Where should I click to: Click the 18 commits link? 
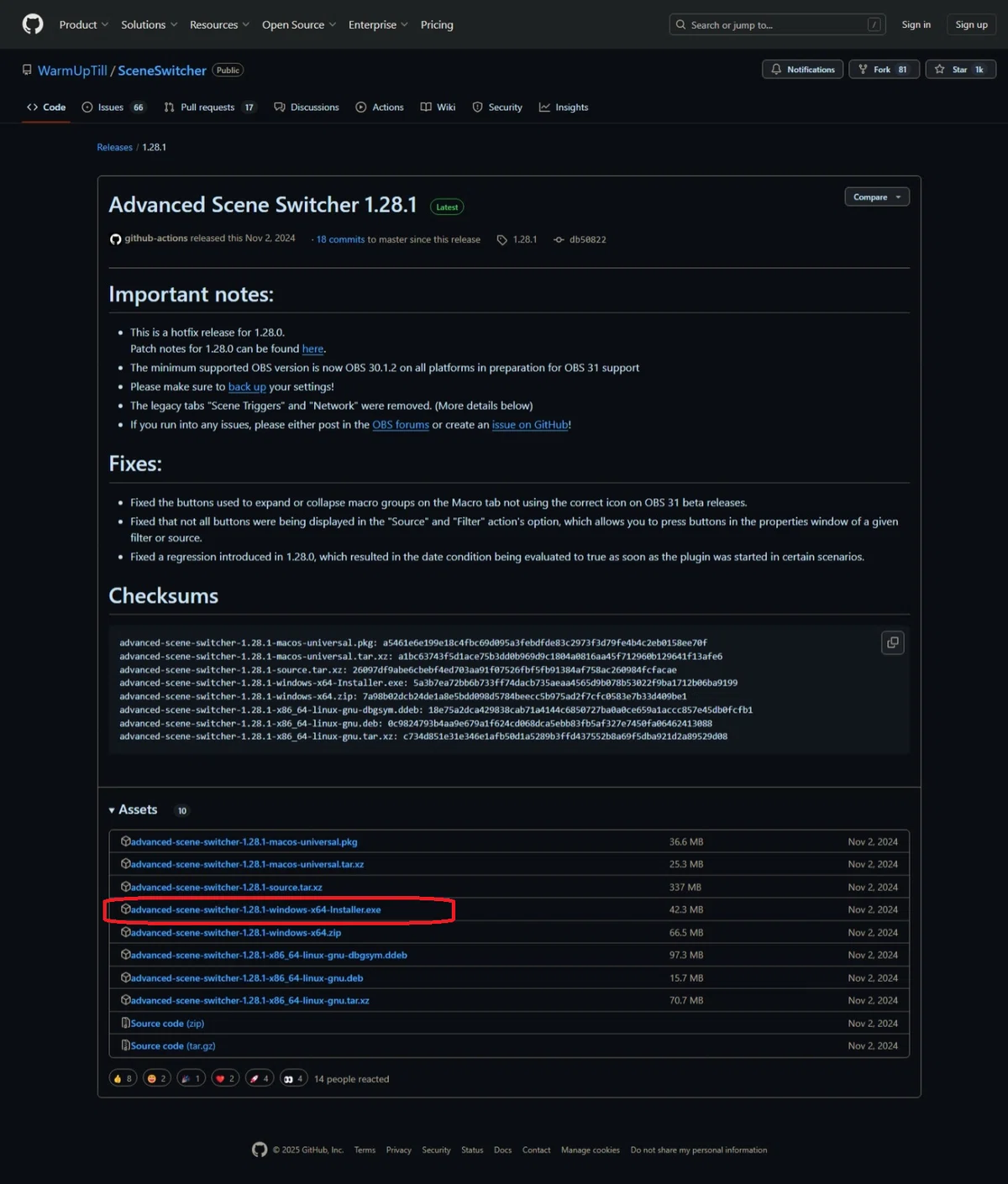pyautogui.click(x=340, y=240)
